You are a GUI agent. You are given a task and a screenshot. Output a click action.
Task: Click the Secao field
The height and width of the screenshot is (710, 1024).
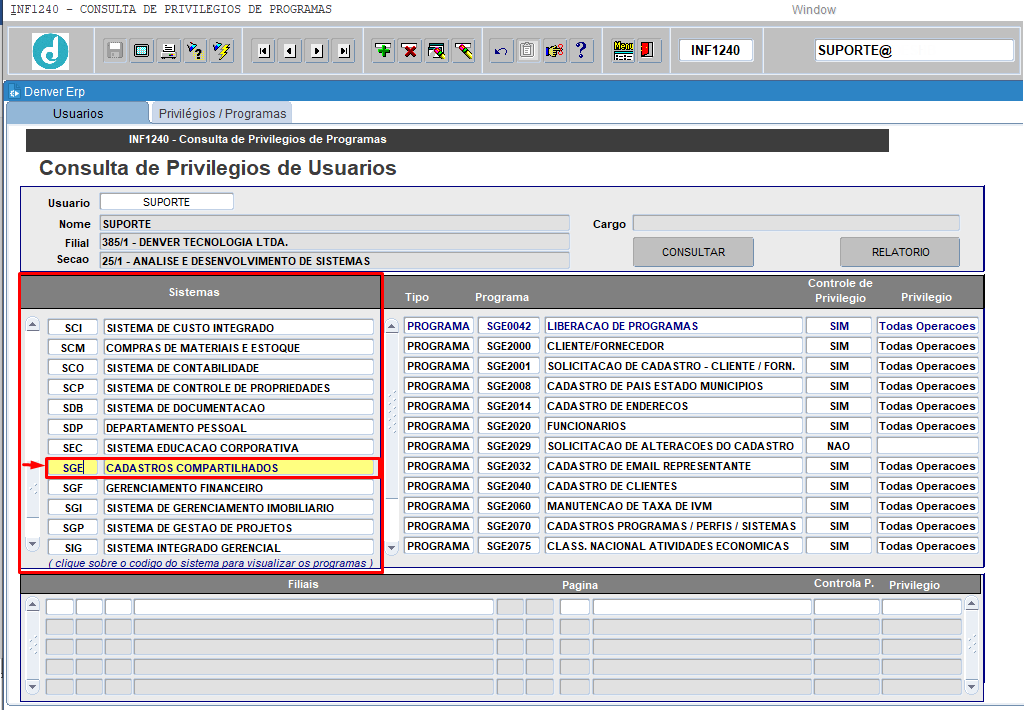click(x=334, y=261)
